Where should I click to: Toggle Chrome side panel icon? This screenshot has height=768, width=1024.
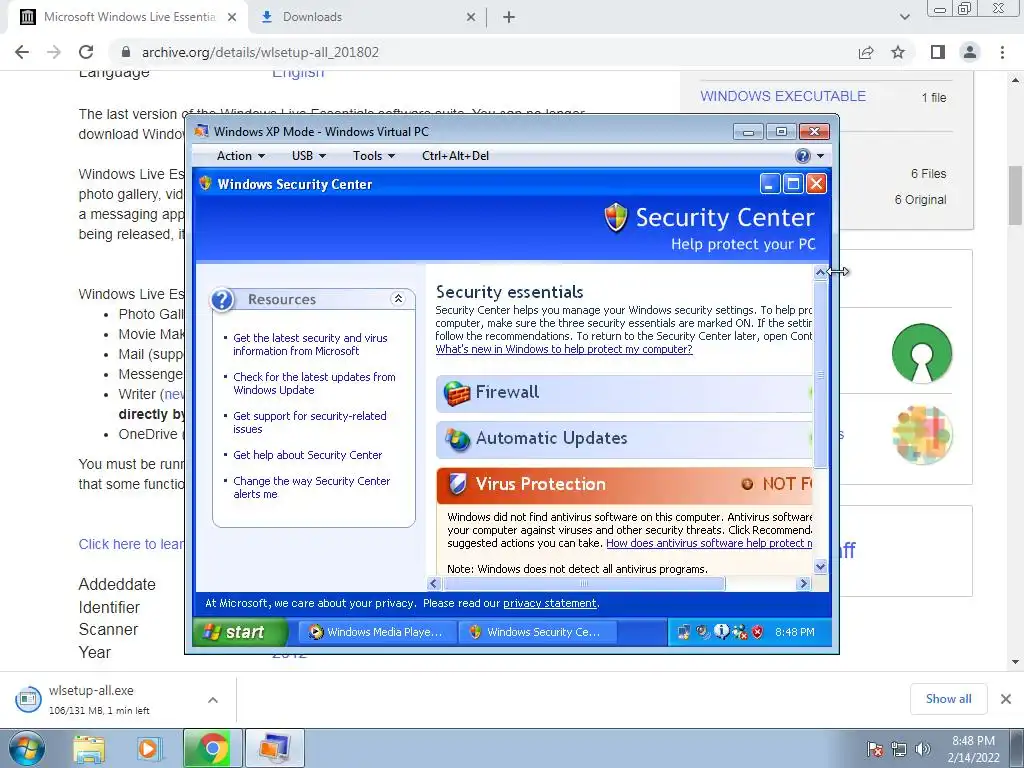(938, 52)
